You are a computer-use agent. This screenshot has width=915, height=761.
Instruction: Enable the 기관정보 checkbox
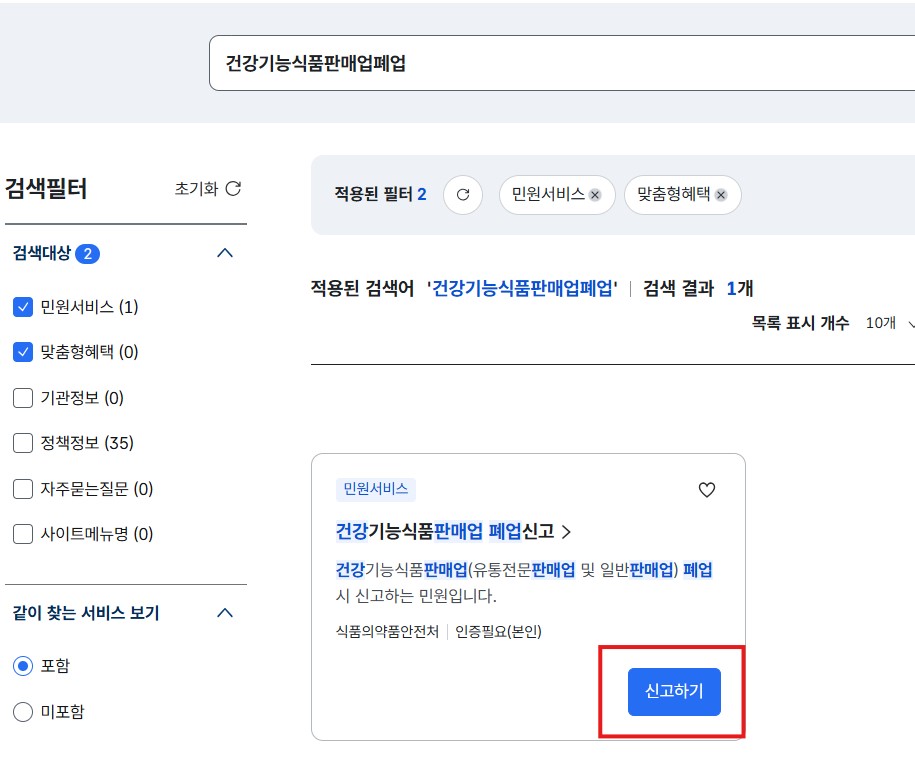tap(22, 398)
